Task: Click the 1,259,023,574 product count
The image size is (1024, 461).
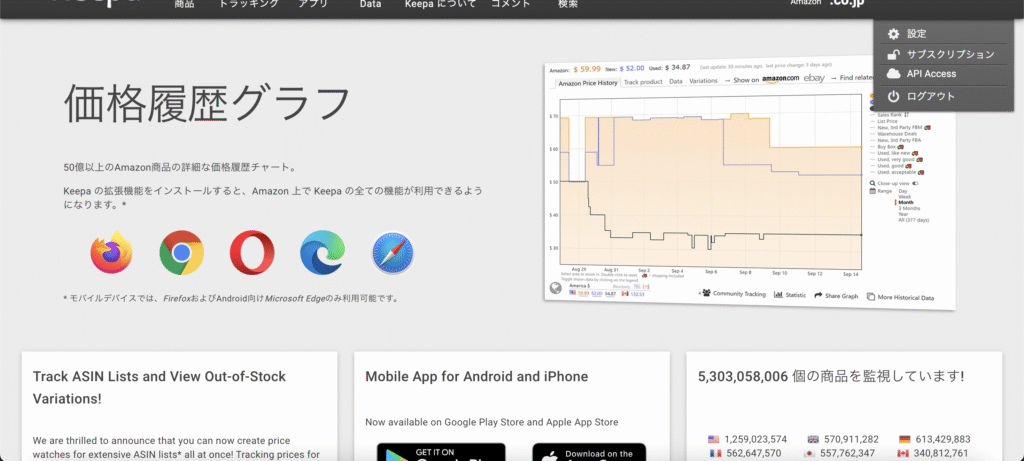Action: pos(756,439)
